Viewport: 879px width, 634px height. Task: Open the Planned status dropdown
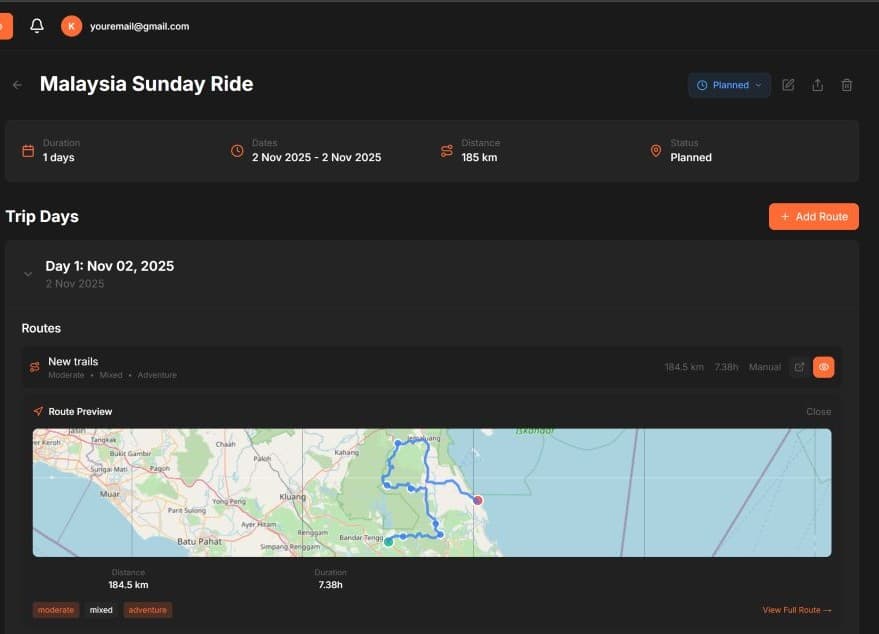[x=729, y=85]
